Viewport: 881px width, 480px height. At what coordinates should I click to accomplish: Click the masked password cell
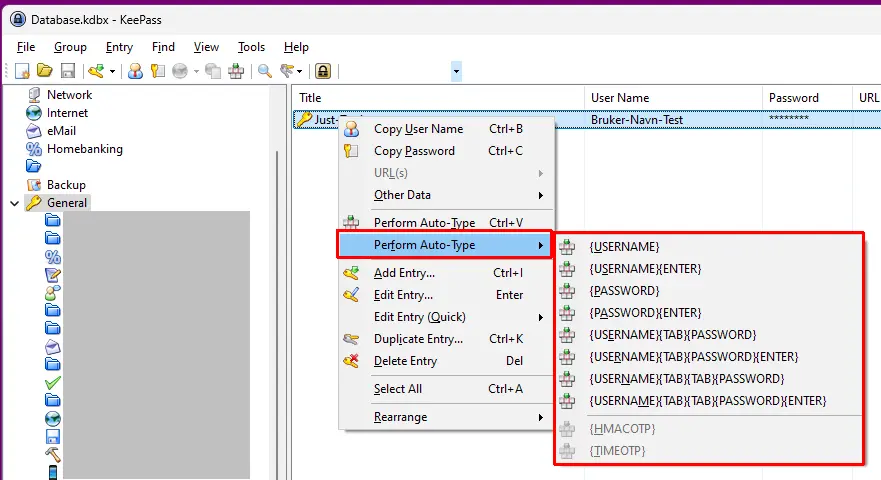[788, 119]
